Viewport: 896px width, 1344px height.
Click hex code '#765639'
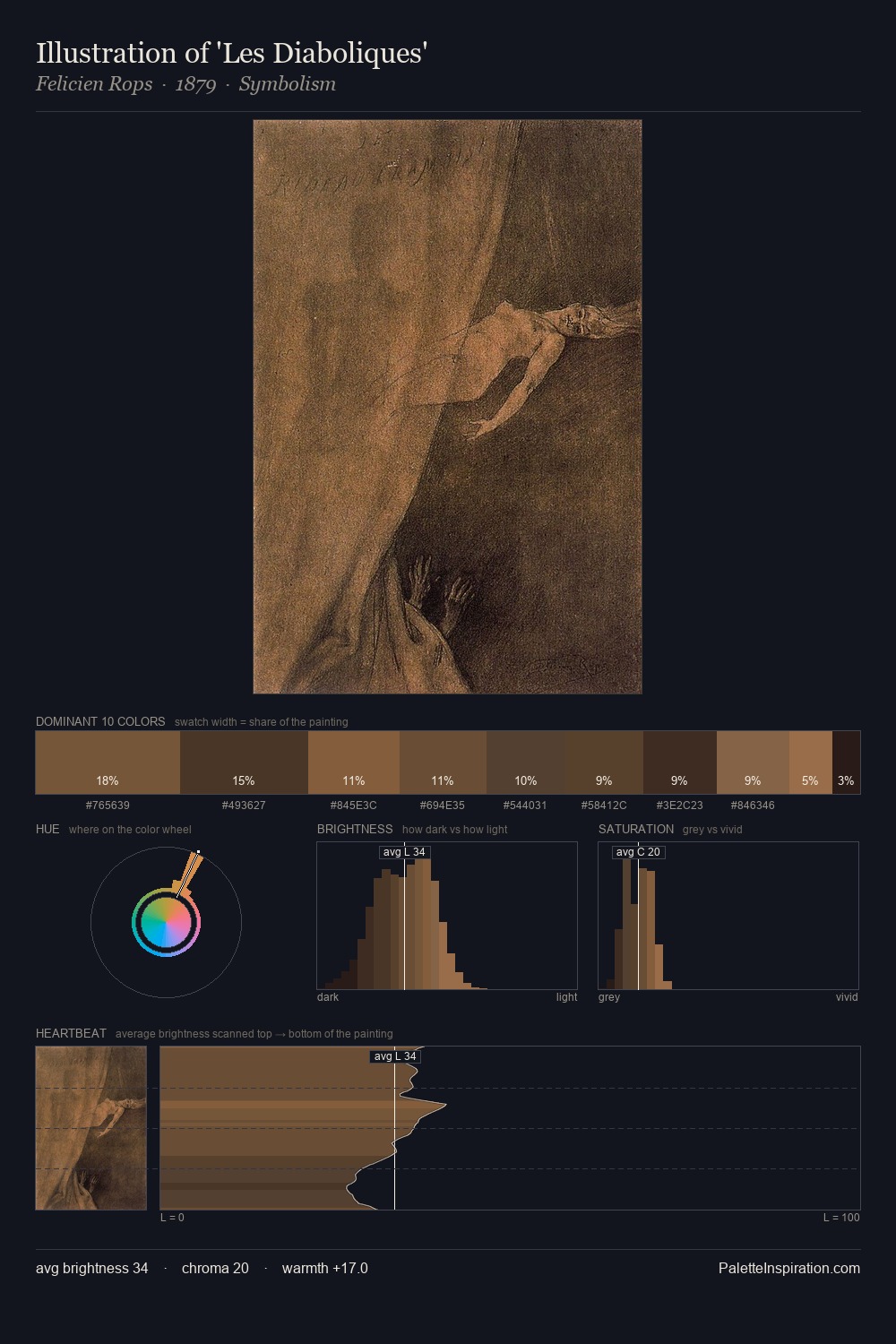108,806
